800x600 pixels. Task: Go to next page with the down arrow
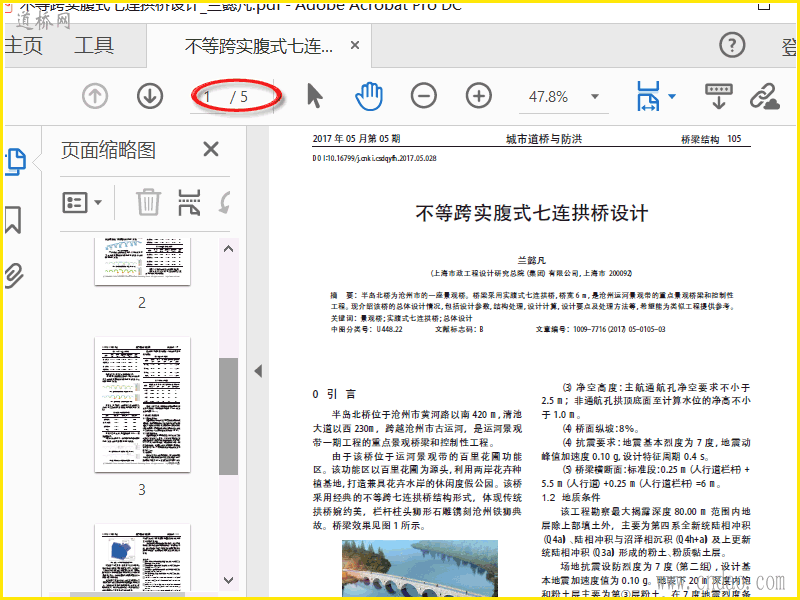pyautogui.click(x=150, y=96)
